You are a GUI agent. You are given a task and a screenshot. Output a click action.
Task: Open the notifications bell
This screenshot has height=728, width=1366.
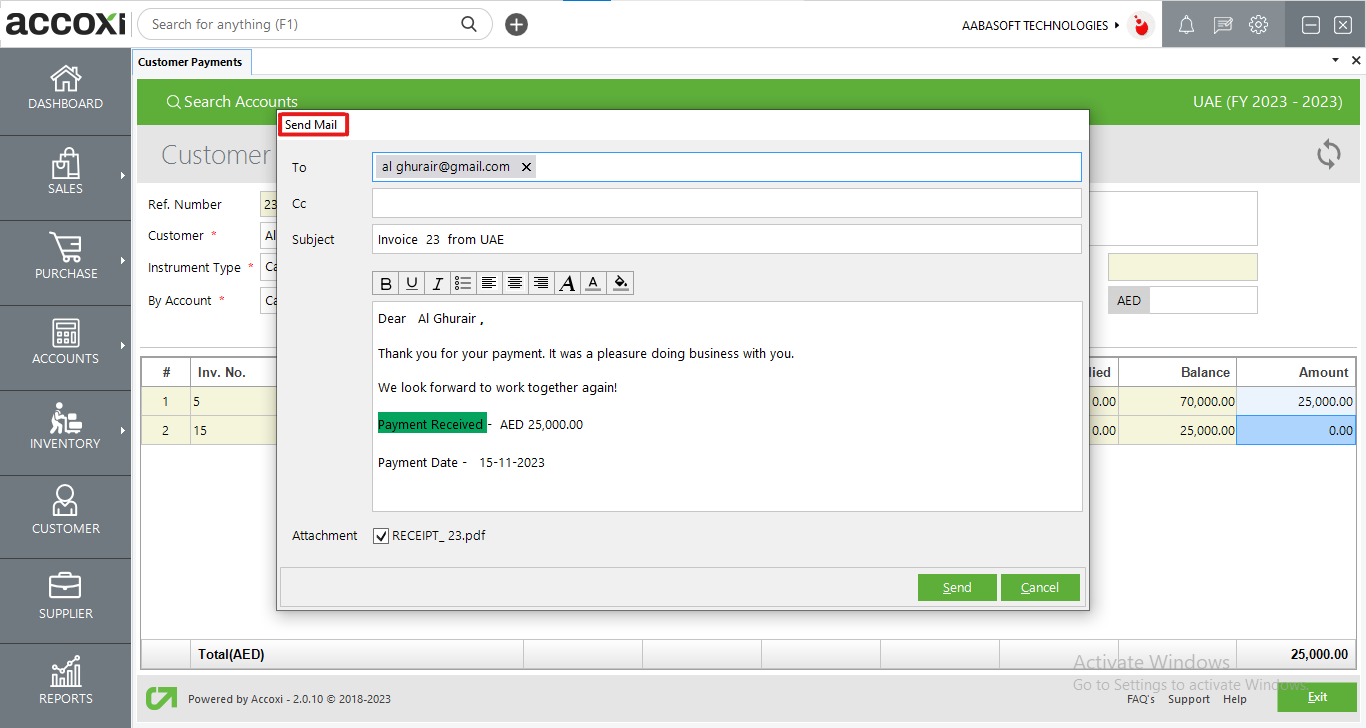(1186, 24)
